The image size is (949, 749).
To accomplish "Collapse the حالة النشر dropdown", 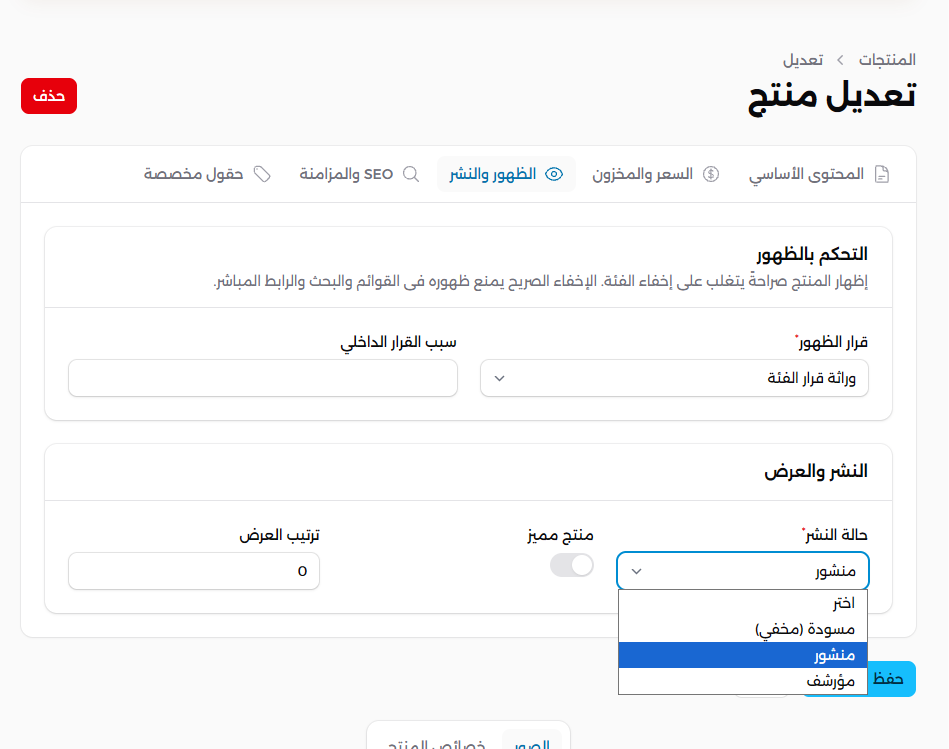I will (743, 571).
